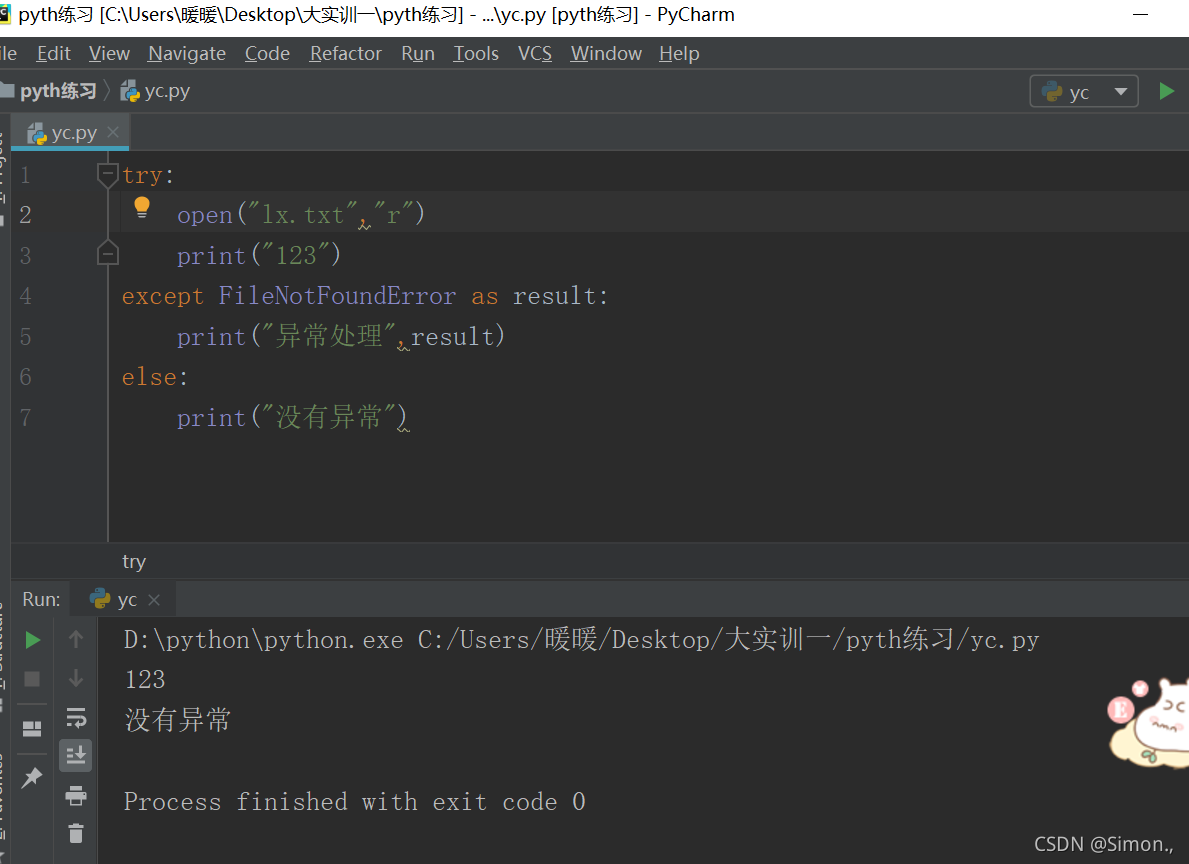1189x864 pixels.
Task: Toggle soft-wrap in console output
Action: 76,717
